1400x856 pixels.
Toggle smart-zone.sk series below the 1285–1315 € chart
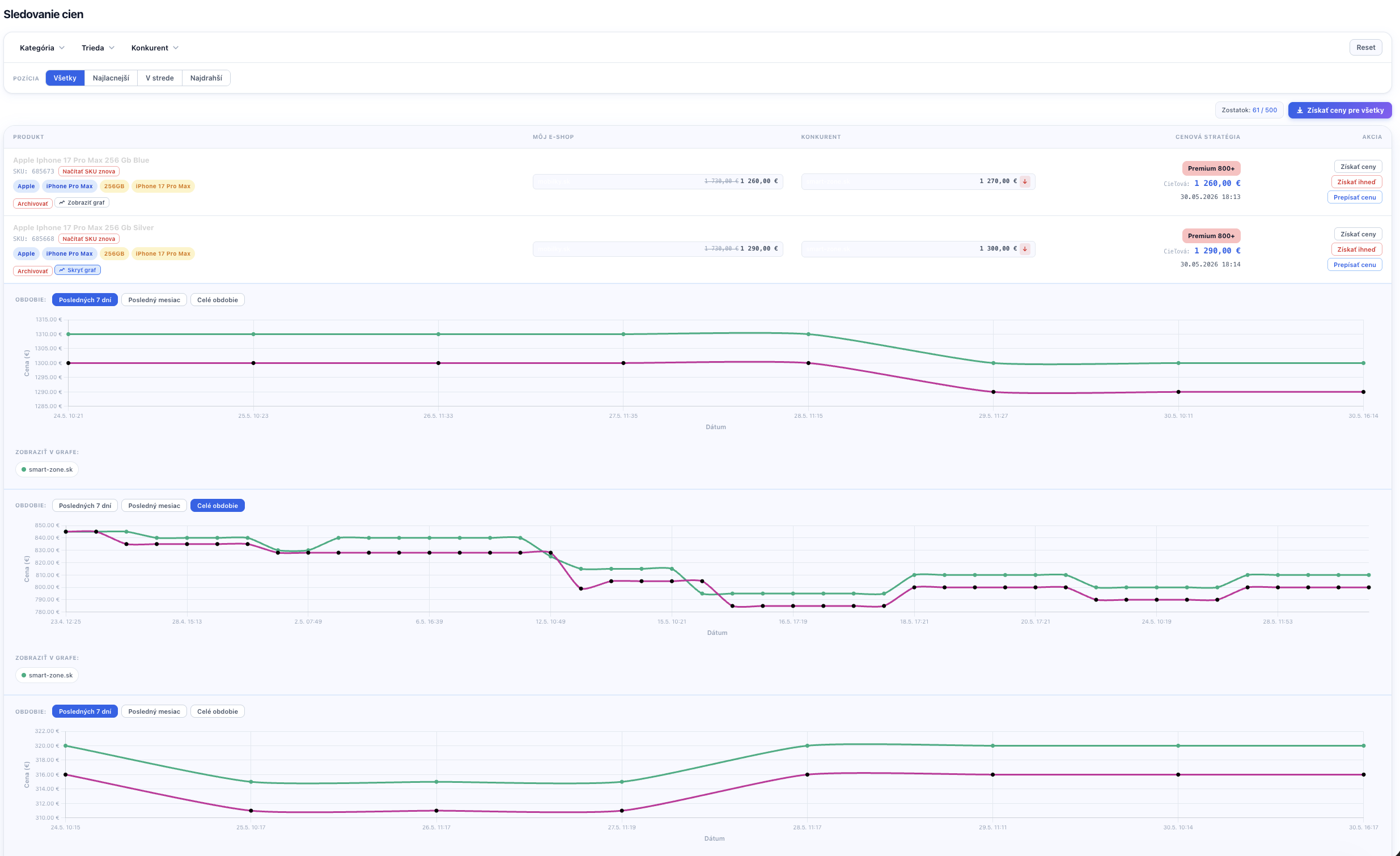click(47, 469)
